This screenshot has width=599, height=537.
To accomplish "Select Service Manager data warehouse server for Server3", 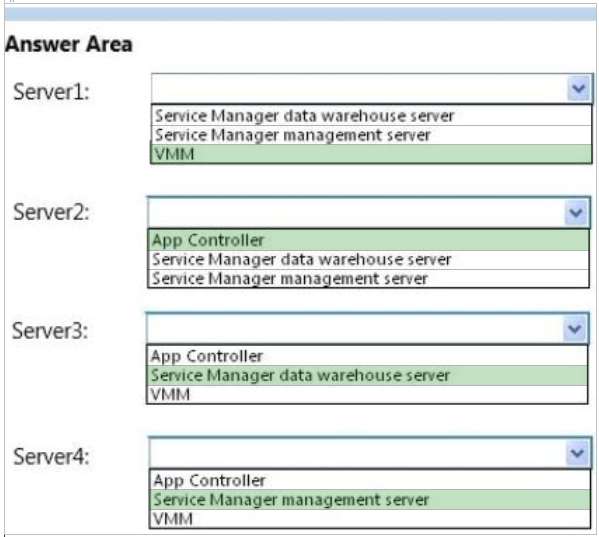I will coord(367,375).
